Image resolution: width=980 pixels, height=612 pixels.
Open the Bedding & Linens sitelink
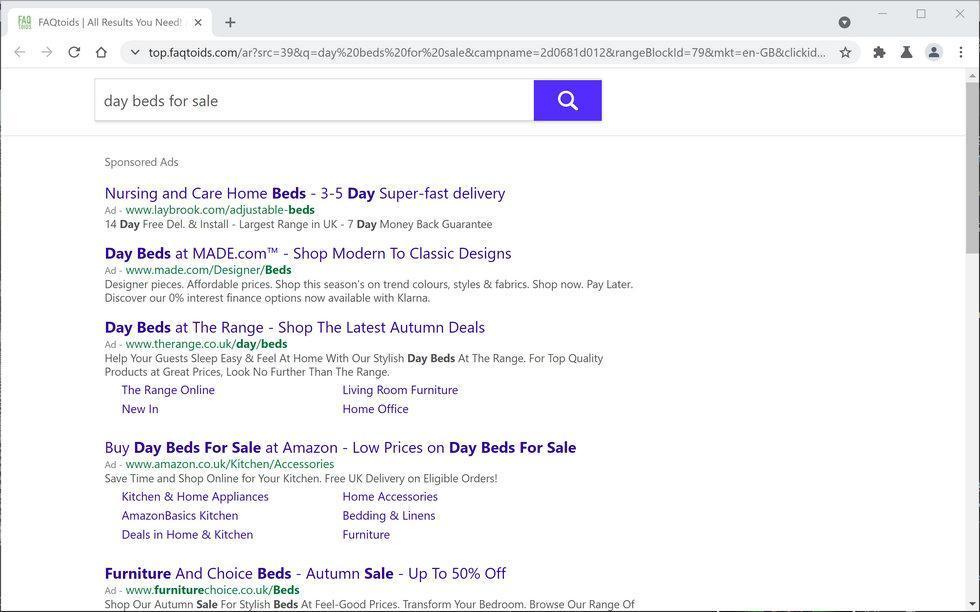(x=388, y=516)
